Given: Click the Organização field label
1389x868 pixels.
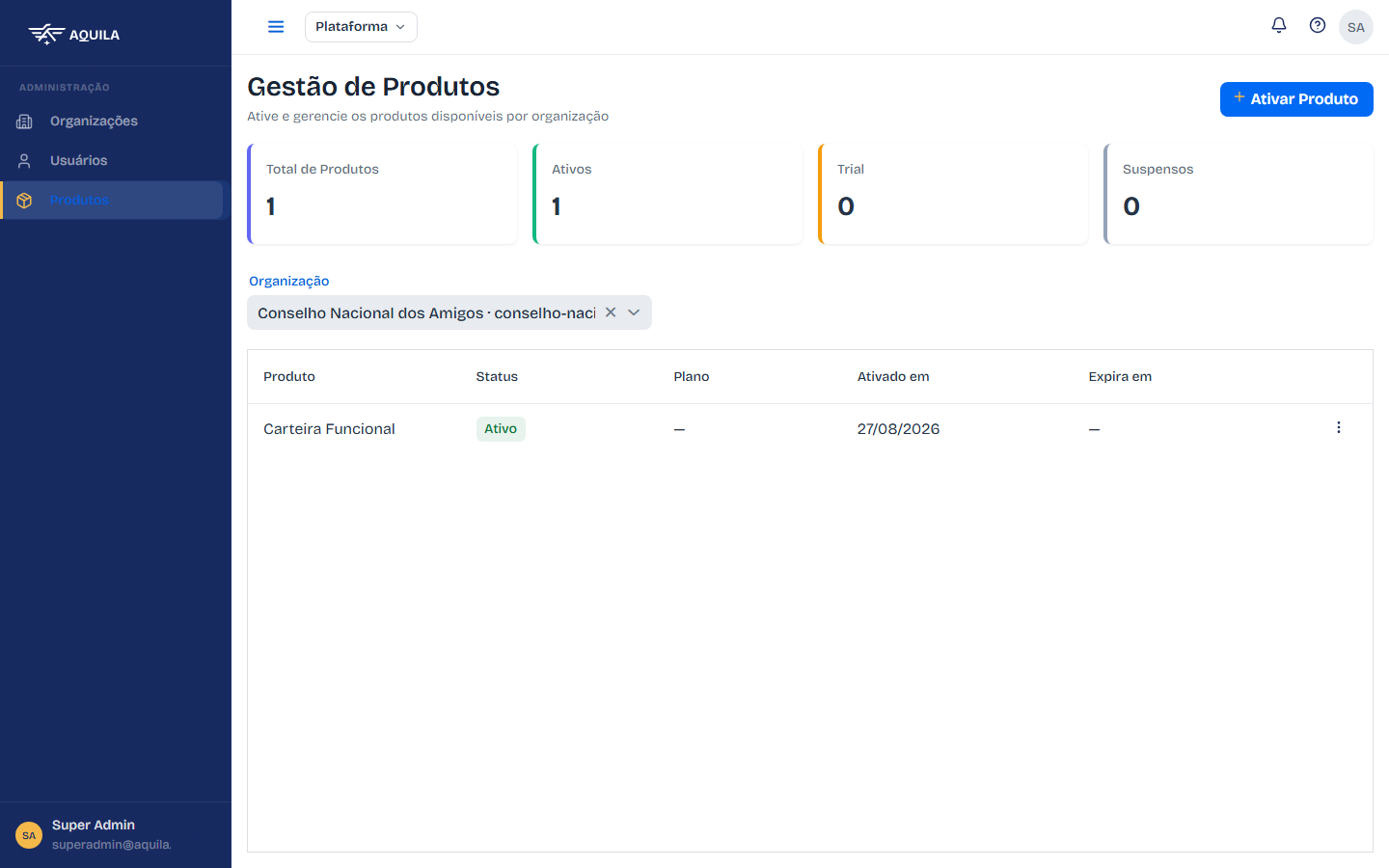Looking at the screenshot, I should (x=289, y=281).
